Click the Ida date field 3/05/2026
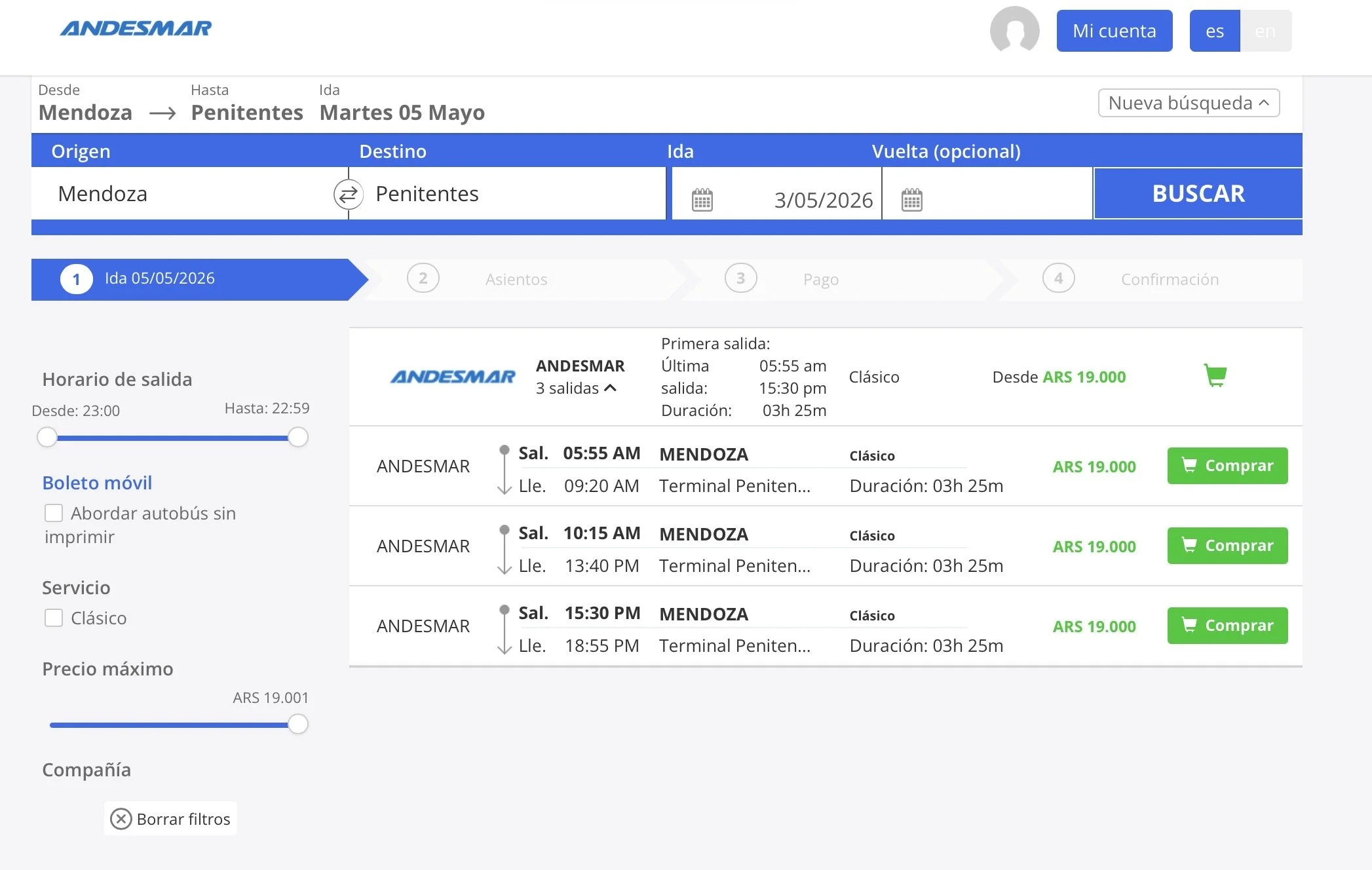This screenshot has width=1372, height=870. tap(776, 195)
